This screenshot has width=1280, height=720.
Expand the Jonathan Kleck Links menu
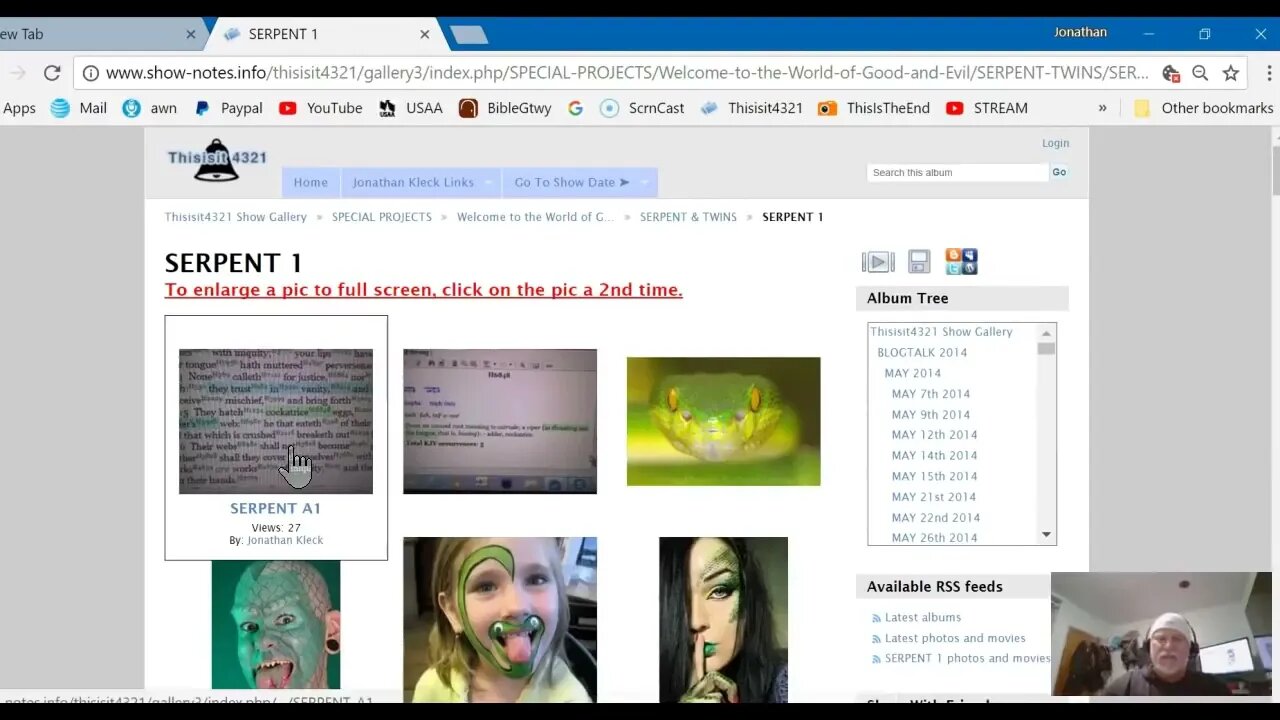pyautogui.click(x=421, y=182)
